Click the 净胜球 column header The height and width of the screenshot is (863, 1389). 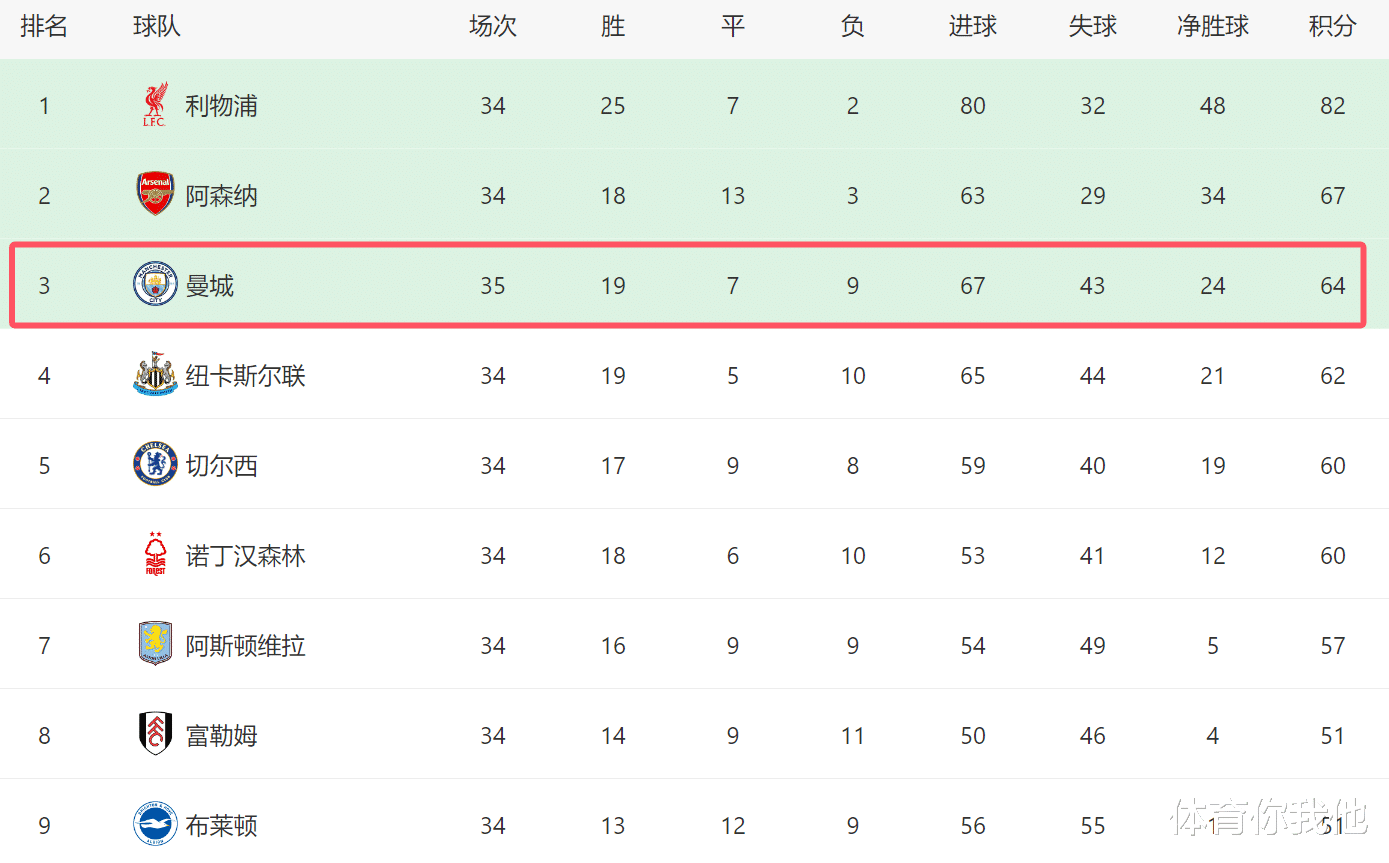click(x=1212, y=27)
